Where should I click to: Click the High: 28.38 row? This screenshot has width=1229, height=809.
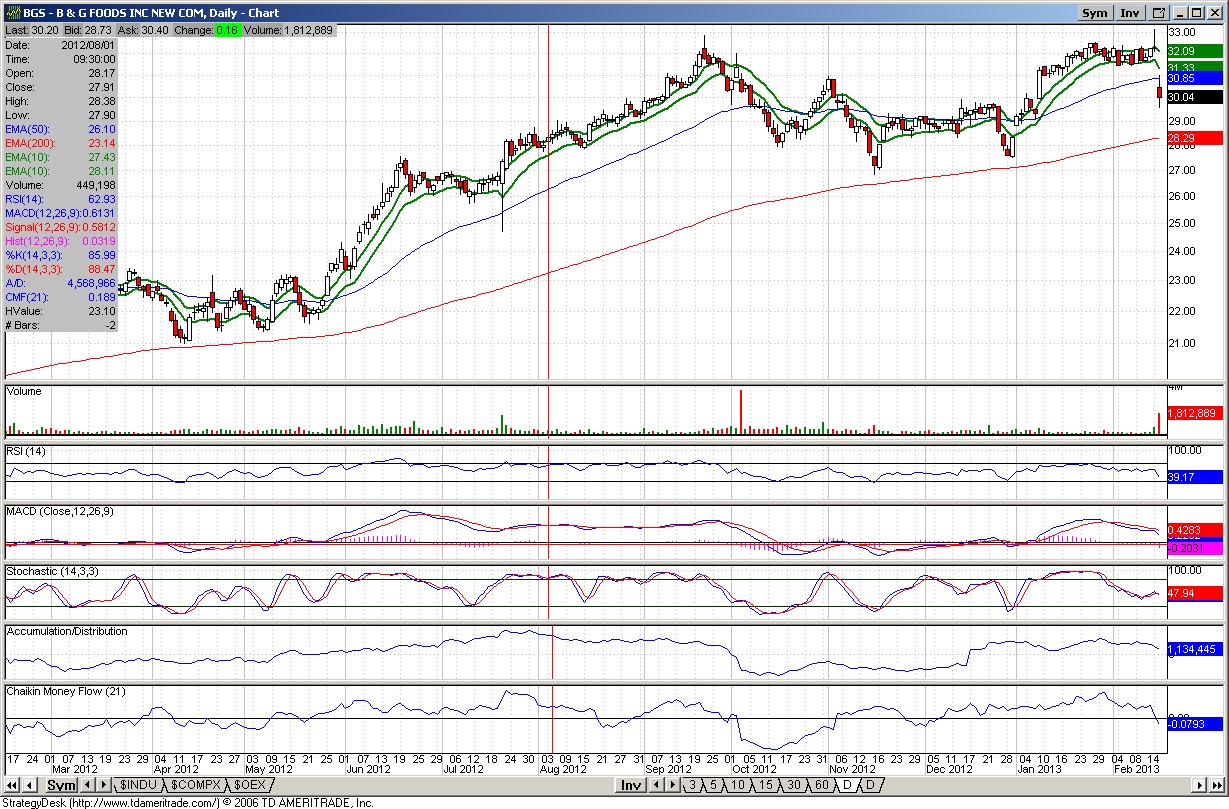tap(61, 101)
